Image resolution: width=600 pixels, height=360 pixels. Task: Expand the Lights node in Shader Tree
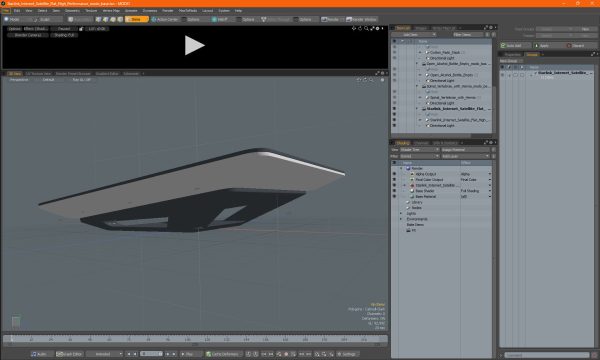(401, 213)
